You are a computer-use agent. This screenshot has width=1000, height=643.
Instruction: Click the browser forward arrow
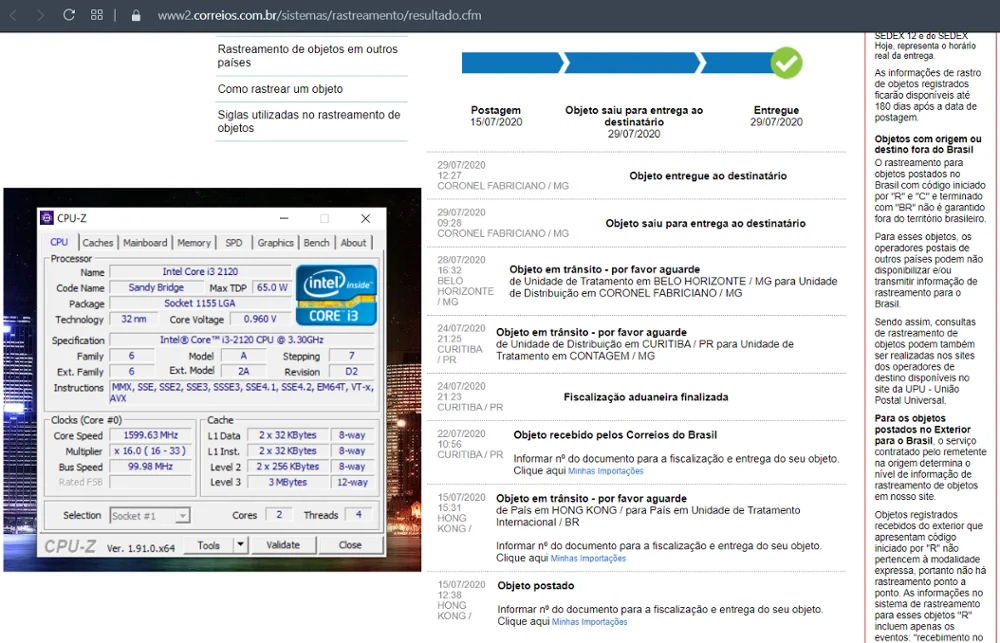coord(40,15)
